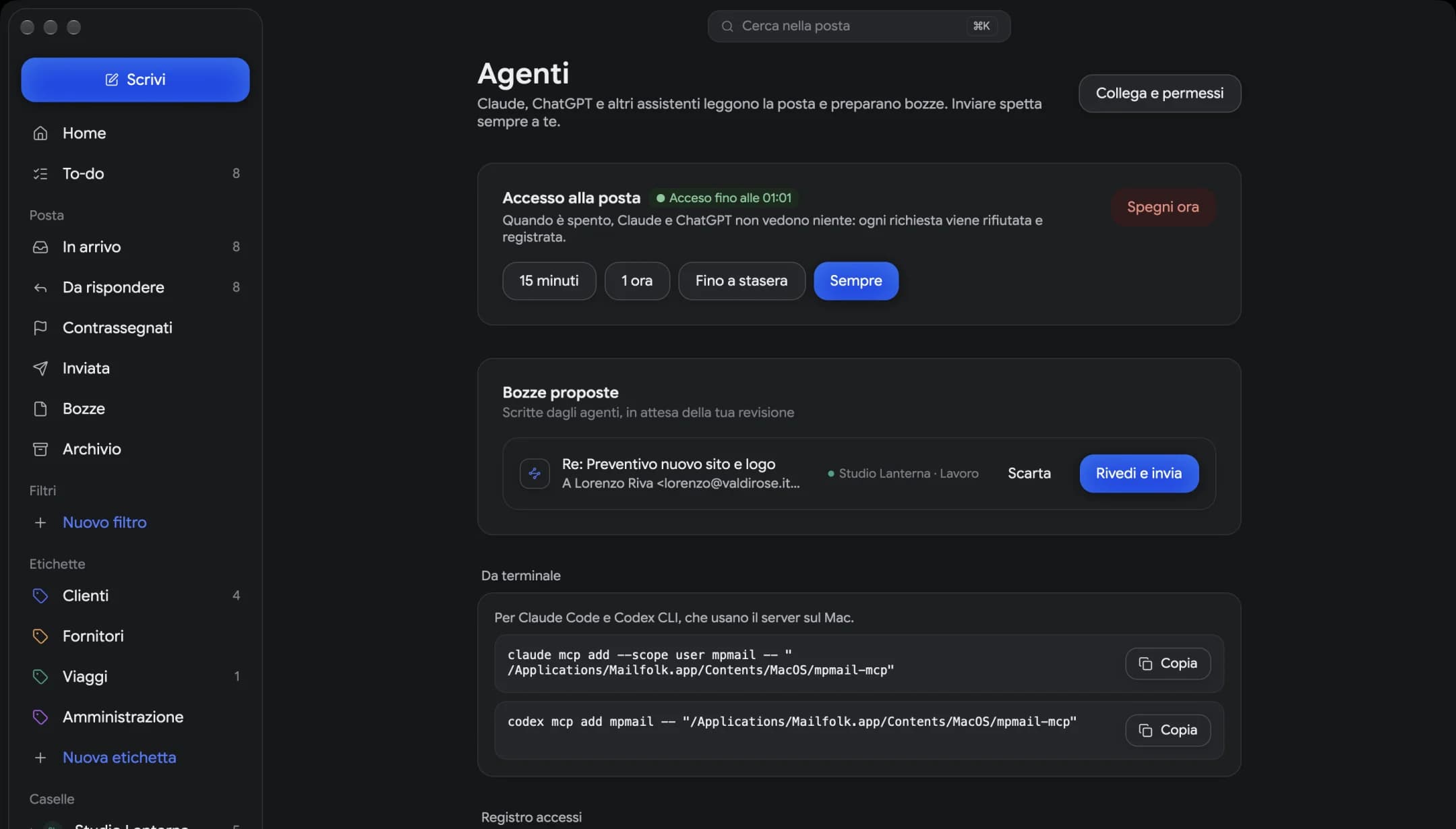This screenshot has height=829, width=1456.
Task: Select the Sempre access option
Action: pos(855,280)
